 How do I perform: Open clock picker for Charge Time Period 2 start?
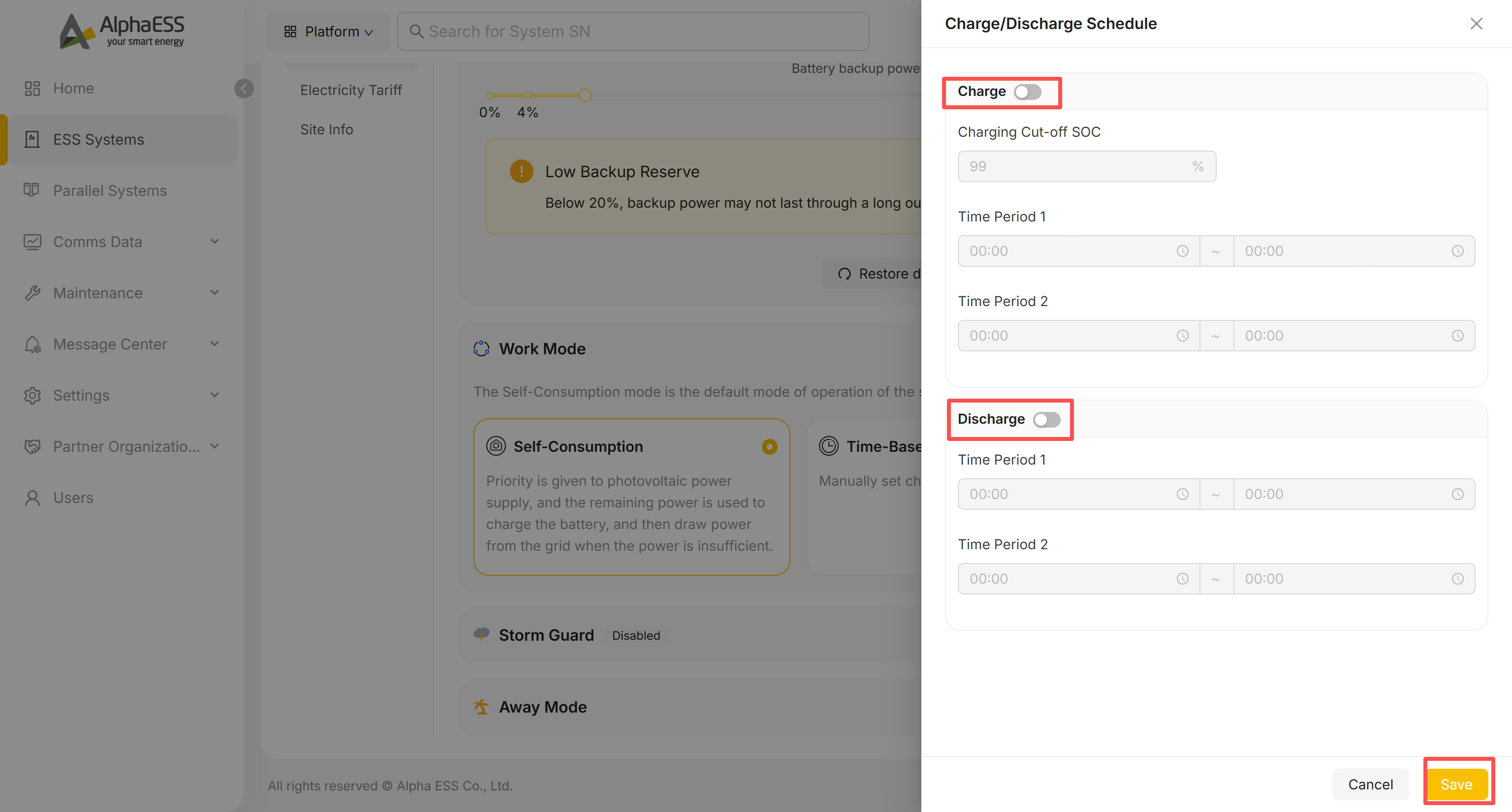(x=1182, y=336)
